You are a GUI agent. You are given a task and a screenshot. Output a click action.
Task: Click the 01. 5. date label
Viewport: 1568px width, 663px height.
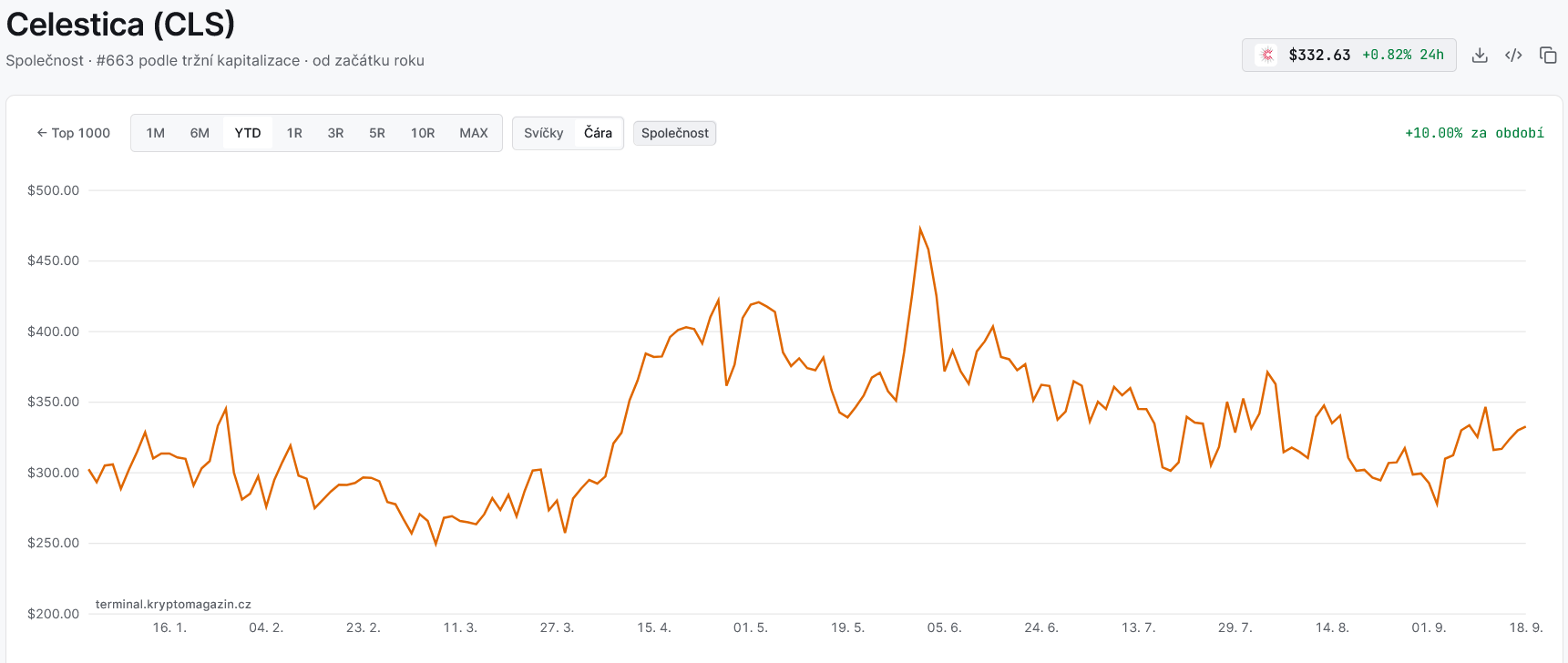[x=751, y=627]
